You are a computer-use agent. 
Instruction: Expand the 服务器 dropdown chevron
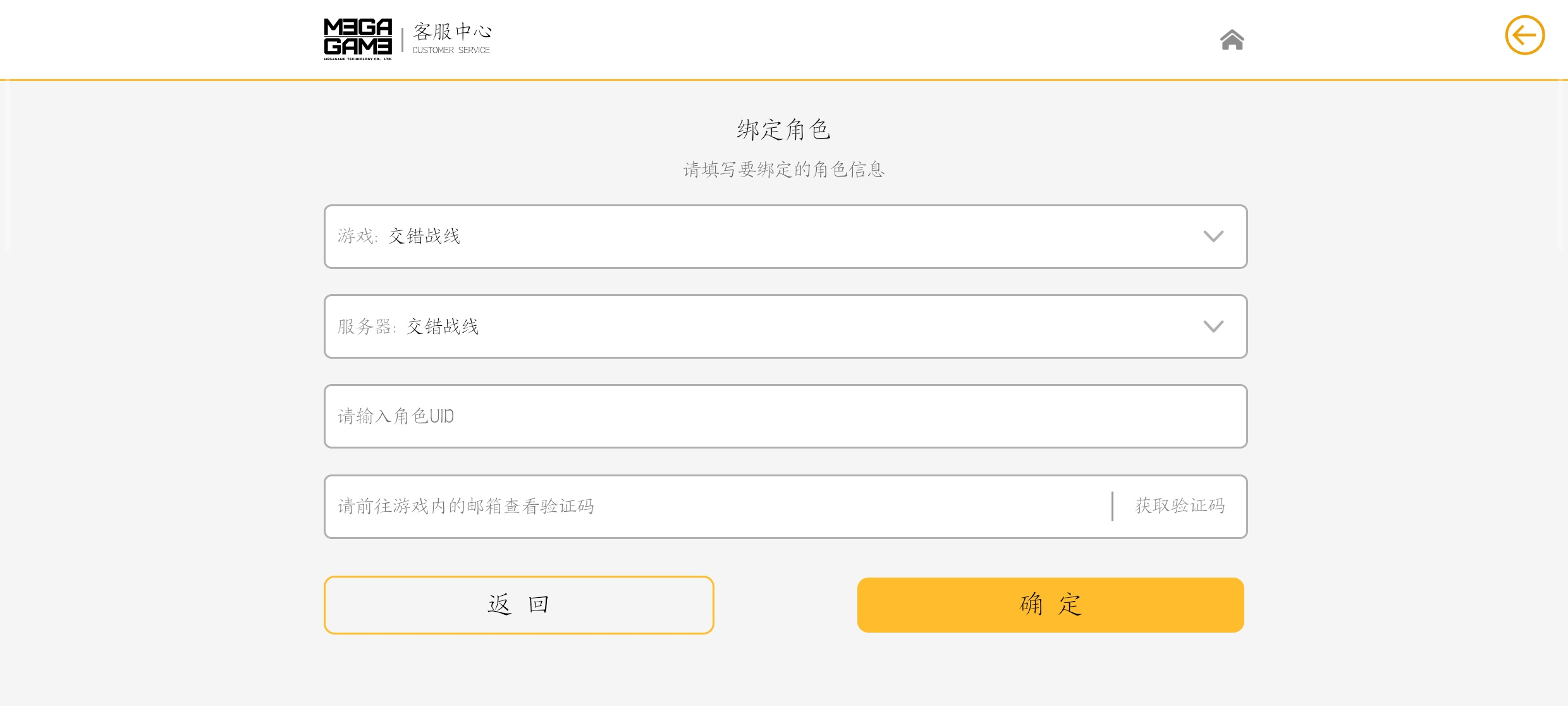click(x=1213, y=326)
